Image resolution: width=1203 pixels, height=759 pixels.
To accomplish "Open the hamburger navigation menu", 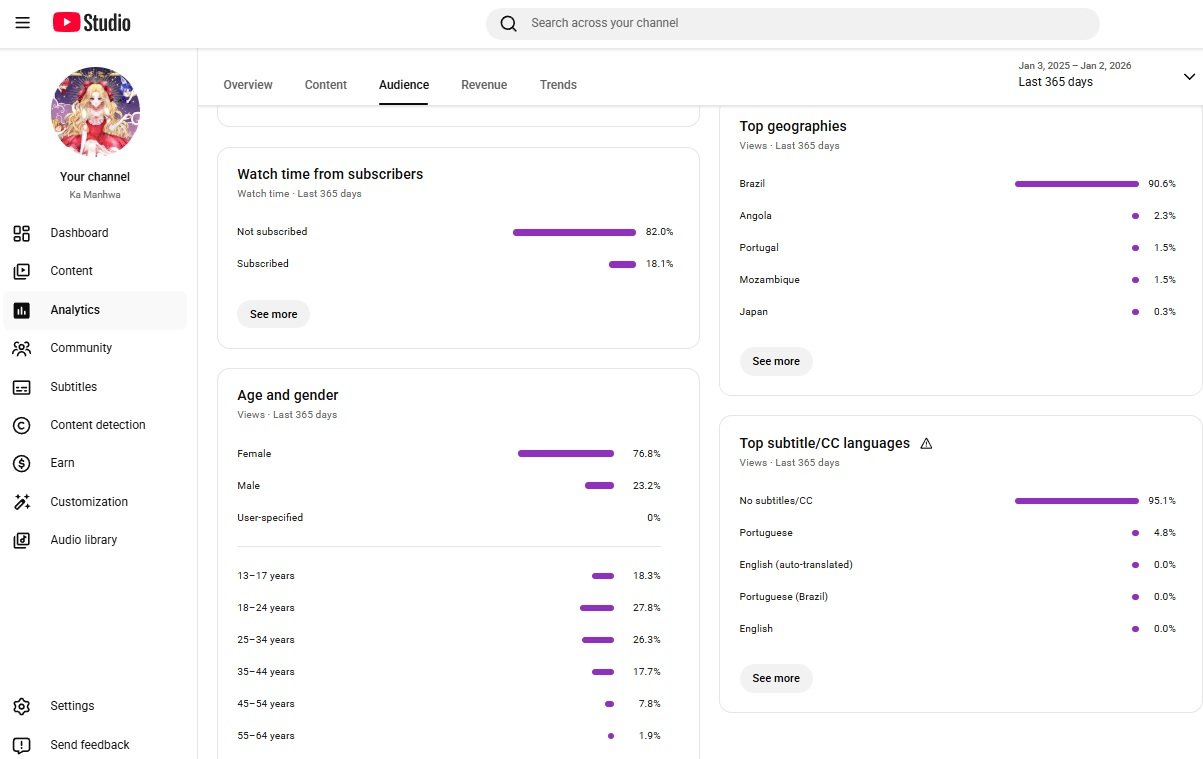I will 23,23.
